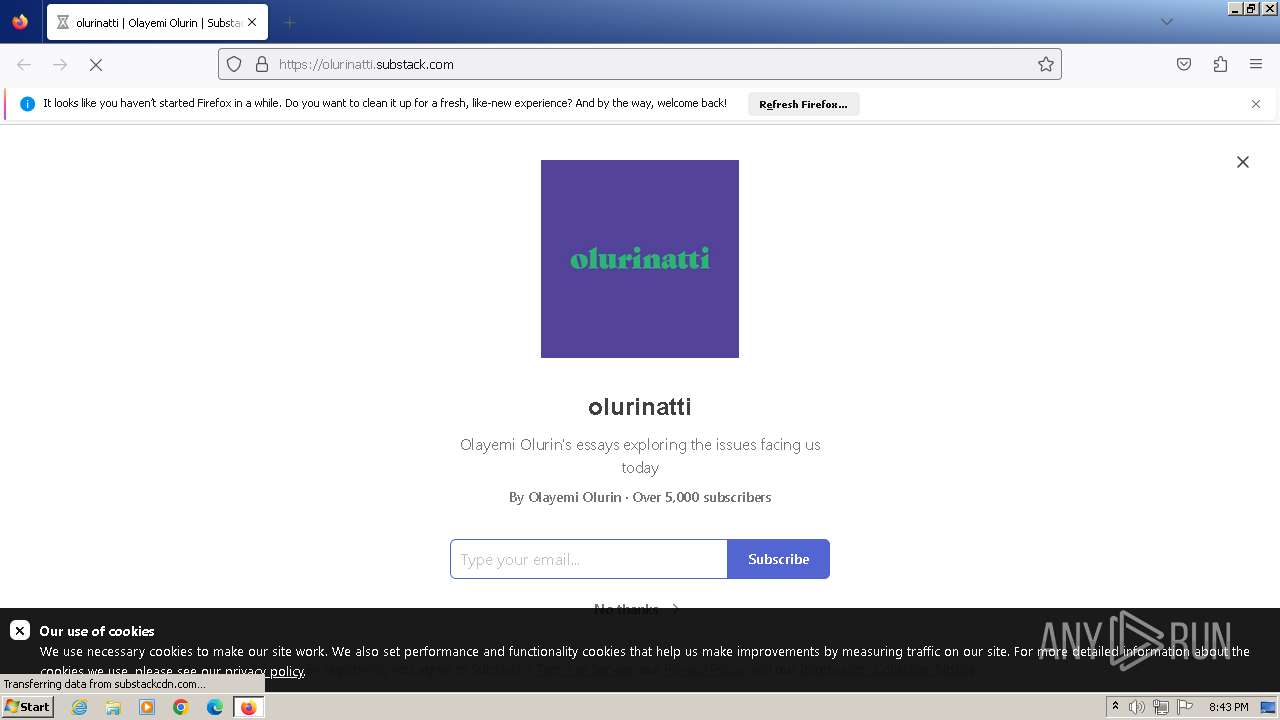1280x720 pixels.
Task: Show hidden system tray icons
Action: click(x=1115, y=707)
